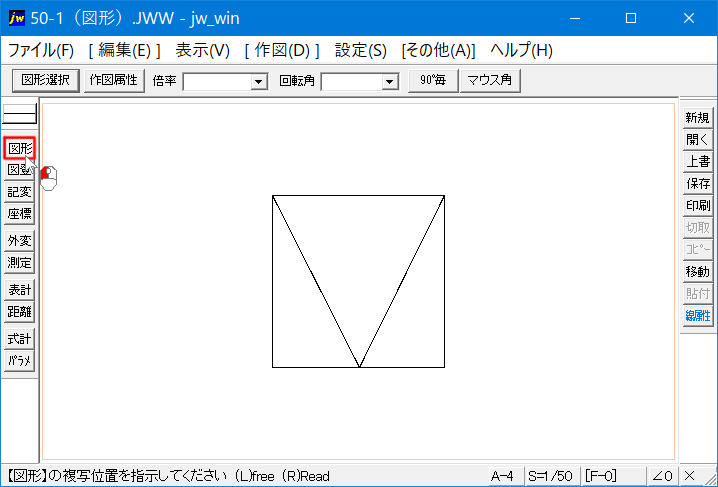
Task: Click inside the 回転角 input field
Action: [x=352, y=81]
